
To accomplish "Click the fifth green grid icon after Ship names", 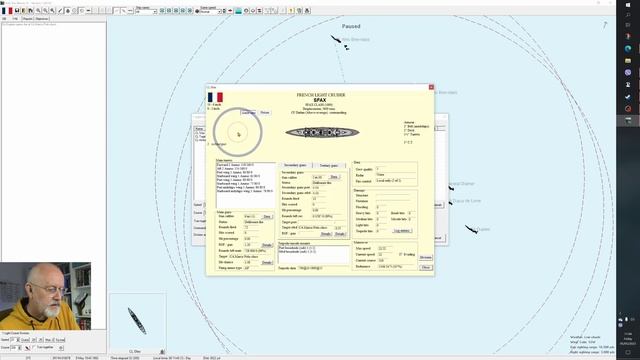I will click(x=190, y=11).
